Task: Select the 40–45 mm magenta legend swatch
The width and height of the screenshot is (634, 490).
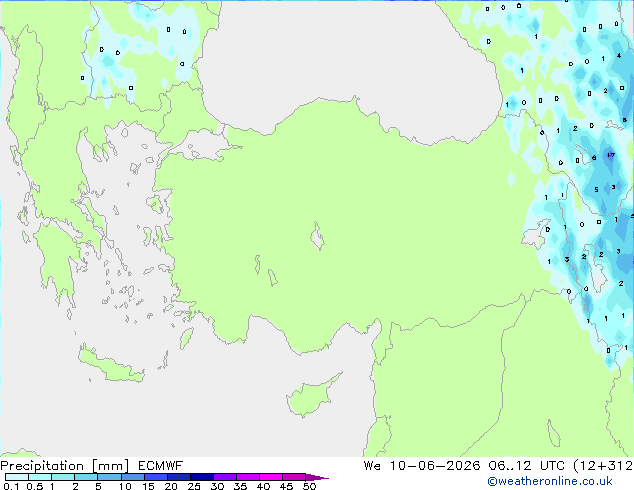Action: pos(271,477)
